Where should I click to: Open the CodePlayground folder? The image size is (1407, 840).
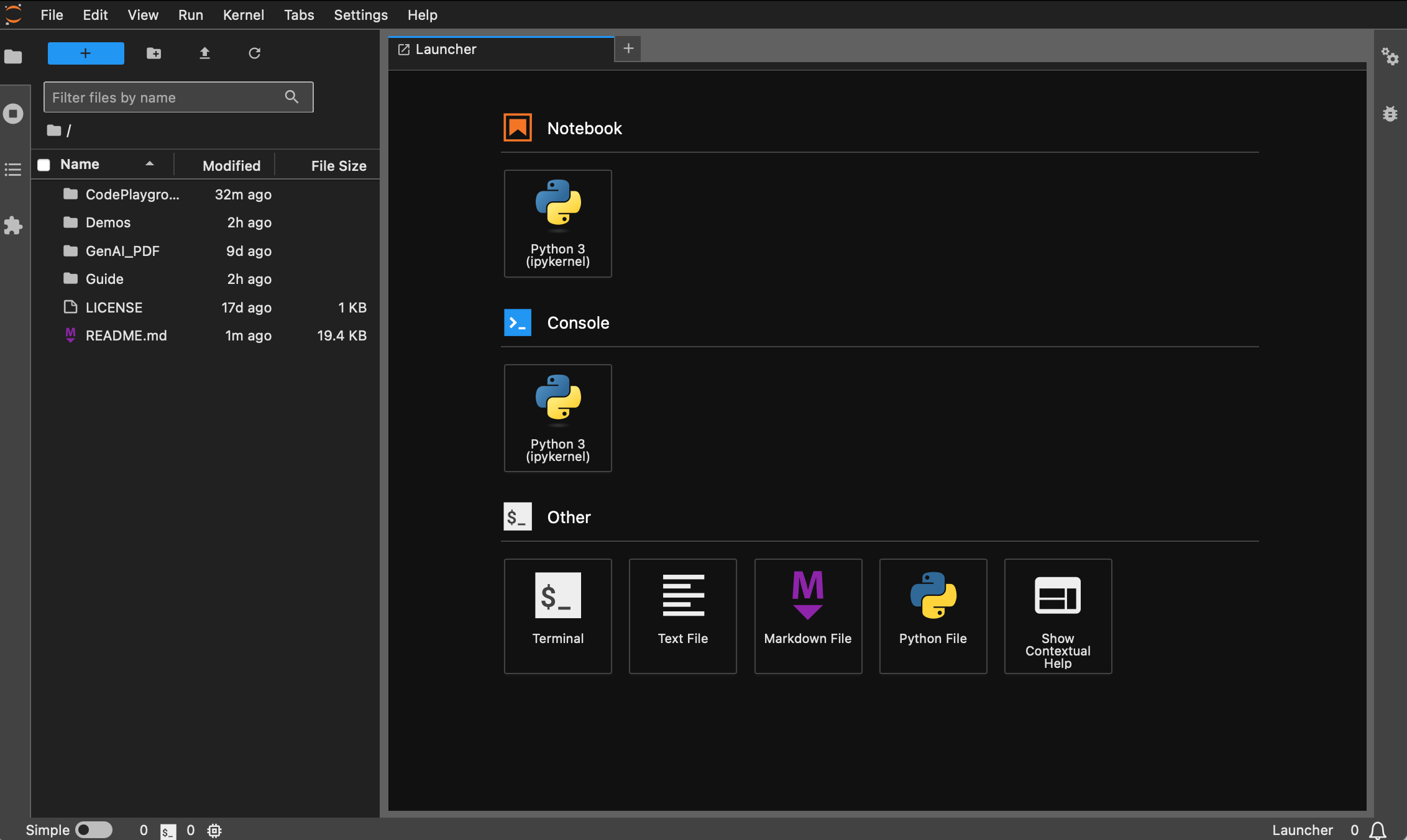[132, 194]
